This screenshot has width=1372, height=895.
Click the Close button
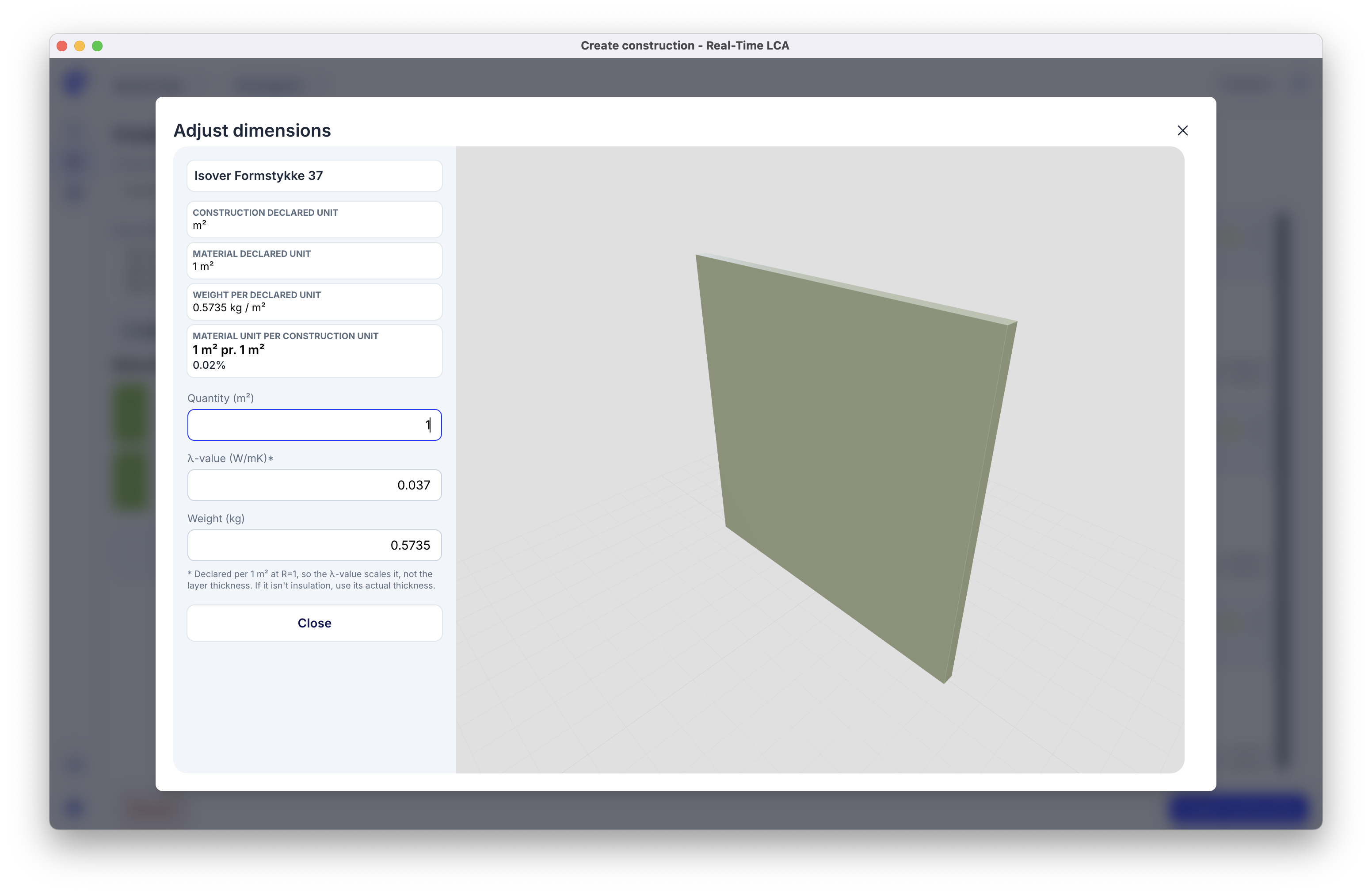[x=314, y=623]
